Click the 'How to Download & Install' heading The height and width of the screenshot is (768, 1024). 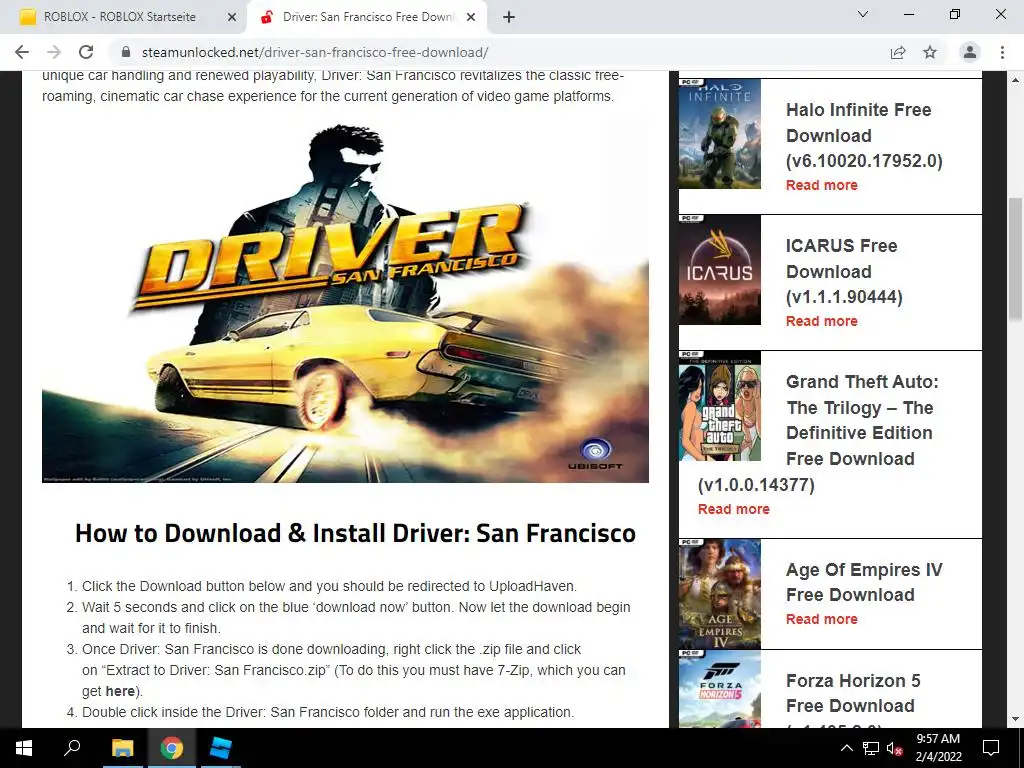355,533
